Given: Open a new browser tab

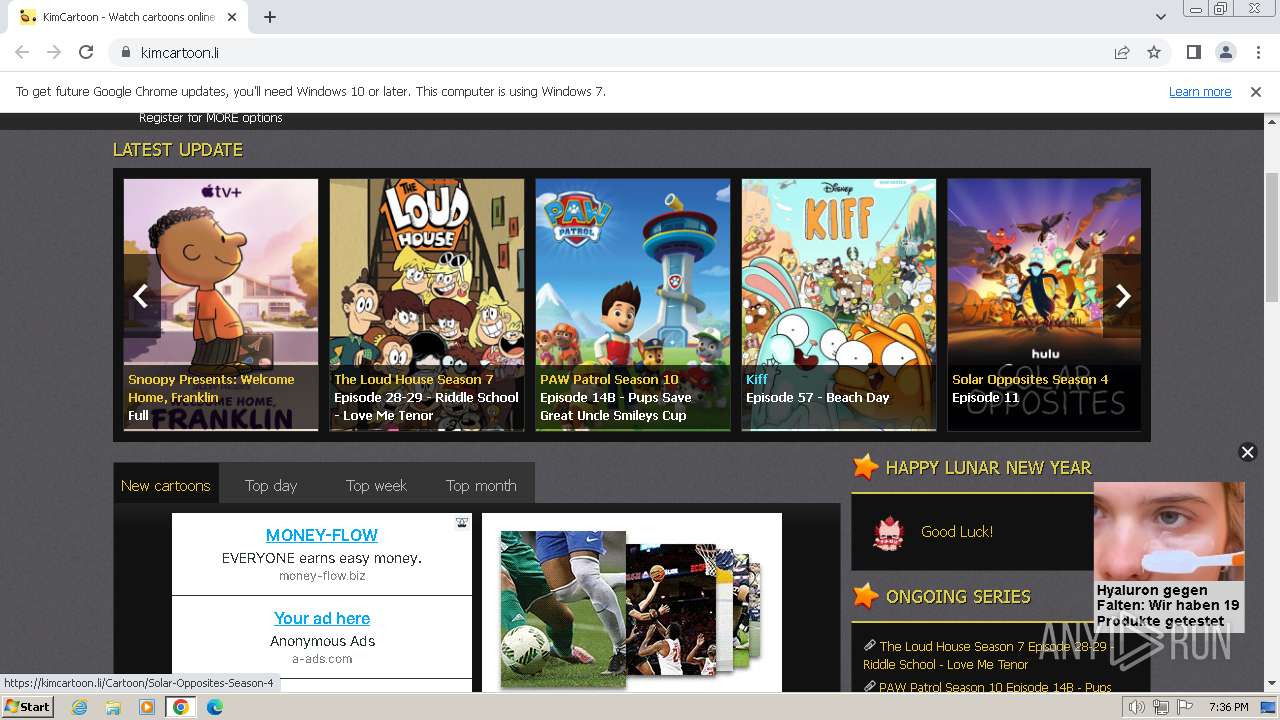Looking at the screenshot, I should [x=270, y=17].
